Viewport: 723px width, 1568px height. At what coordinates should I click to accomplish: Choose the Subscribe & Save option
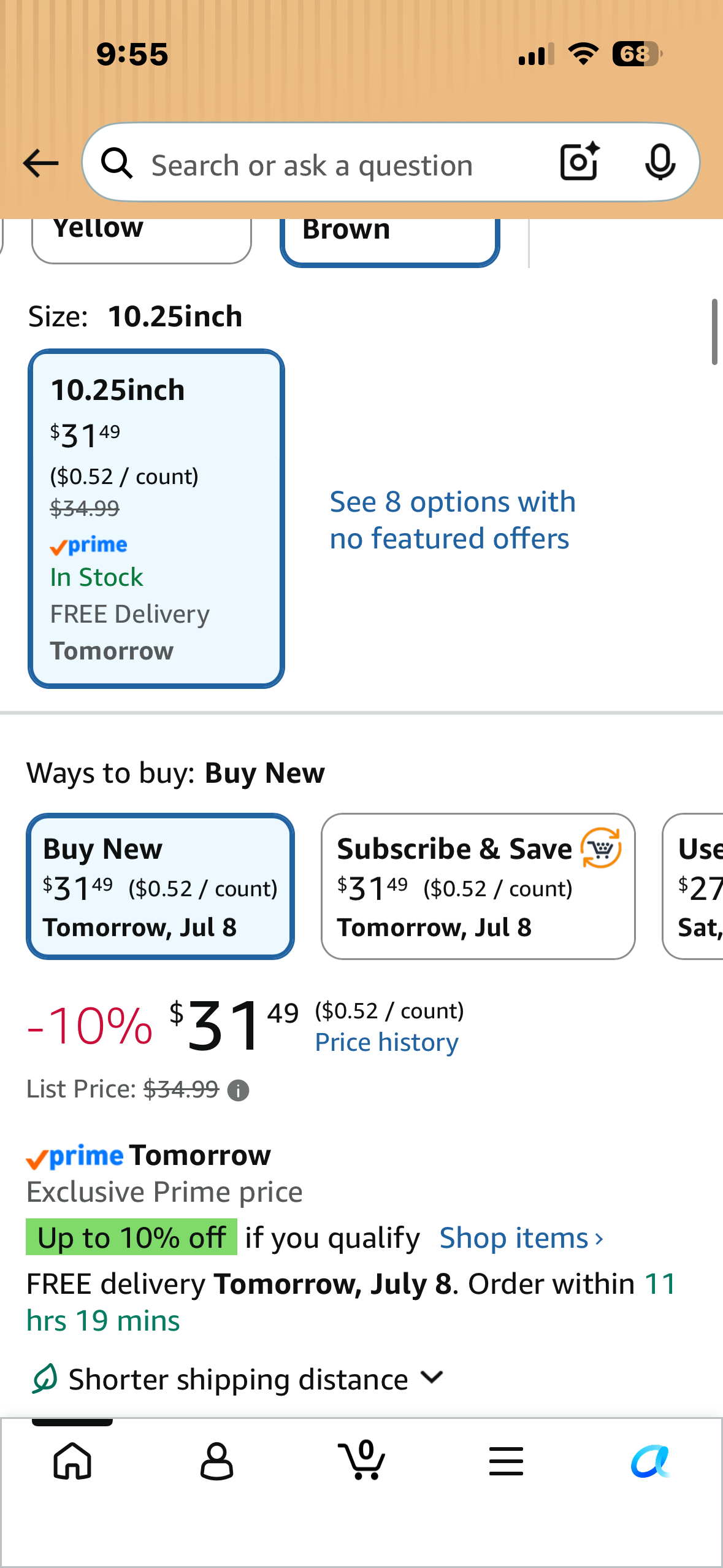click(478, 886)
